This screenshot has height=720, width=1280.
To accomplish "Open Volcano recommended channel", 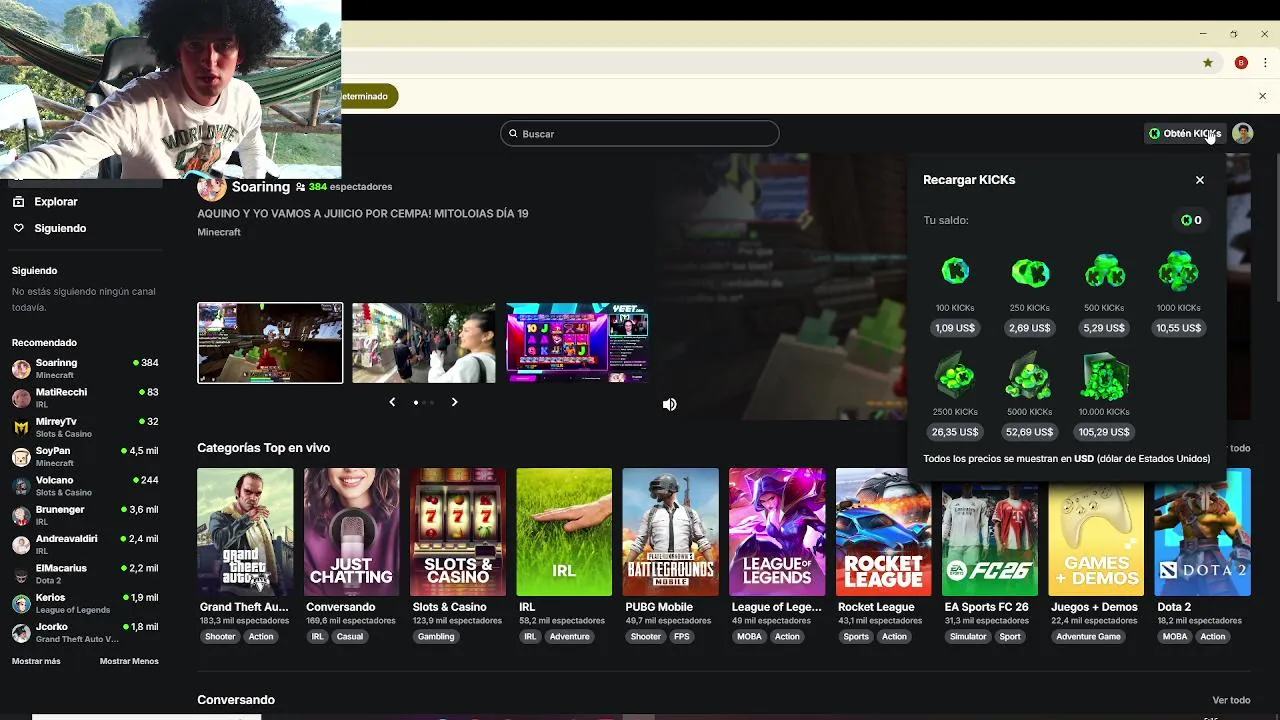I will coord(85,485).
